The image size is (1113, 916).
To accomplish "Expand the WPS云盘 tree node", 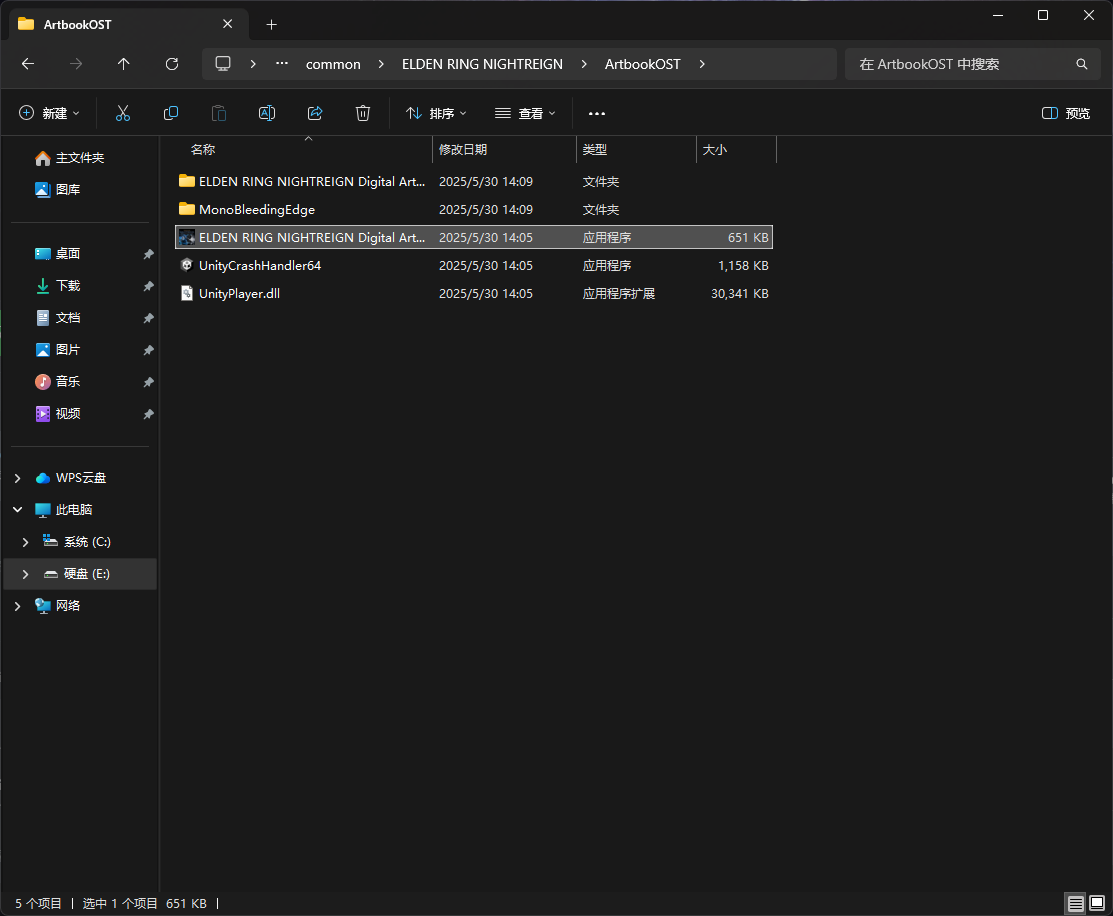I will (x=18, y=478).
